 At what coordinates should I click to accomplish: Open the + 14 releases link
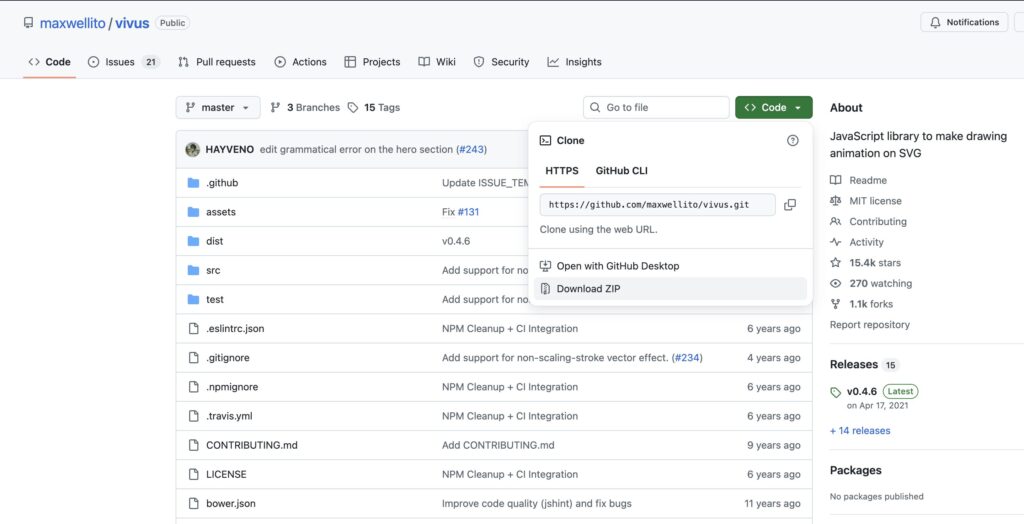click(859, 431)
